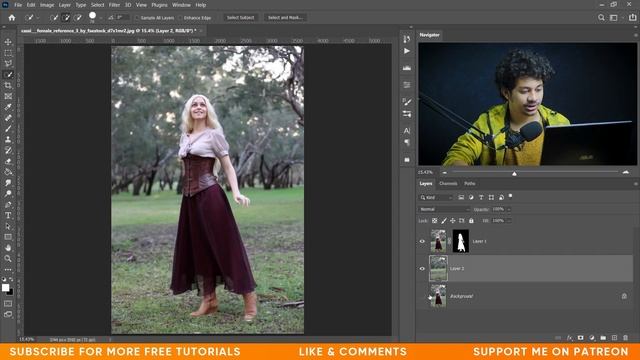
Task: Select the Path Selection tool
Action: point(8,226)
